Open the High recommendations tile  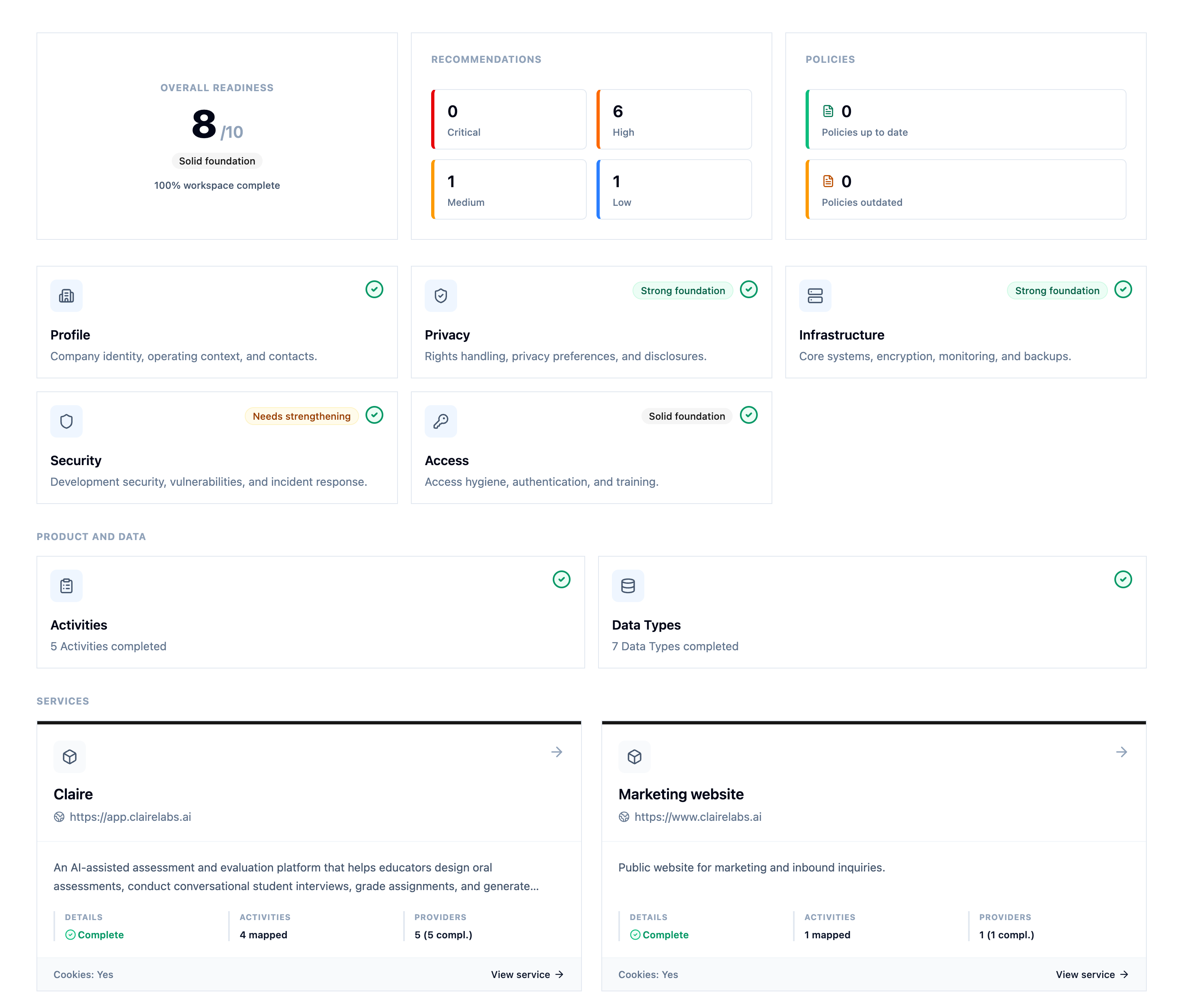[674, 119]
